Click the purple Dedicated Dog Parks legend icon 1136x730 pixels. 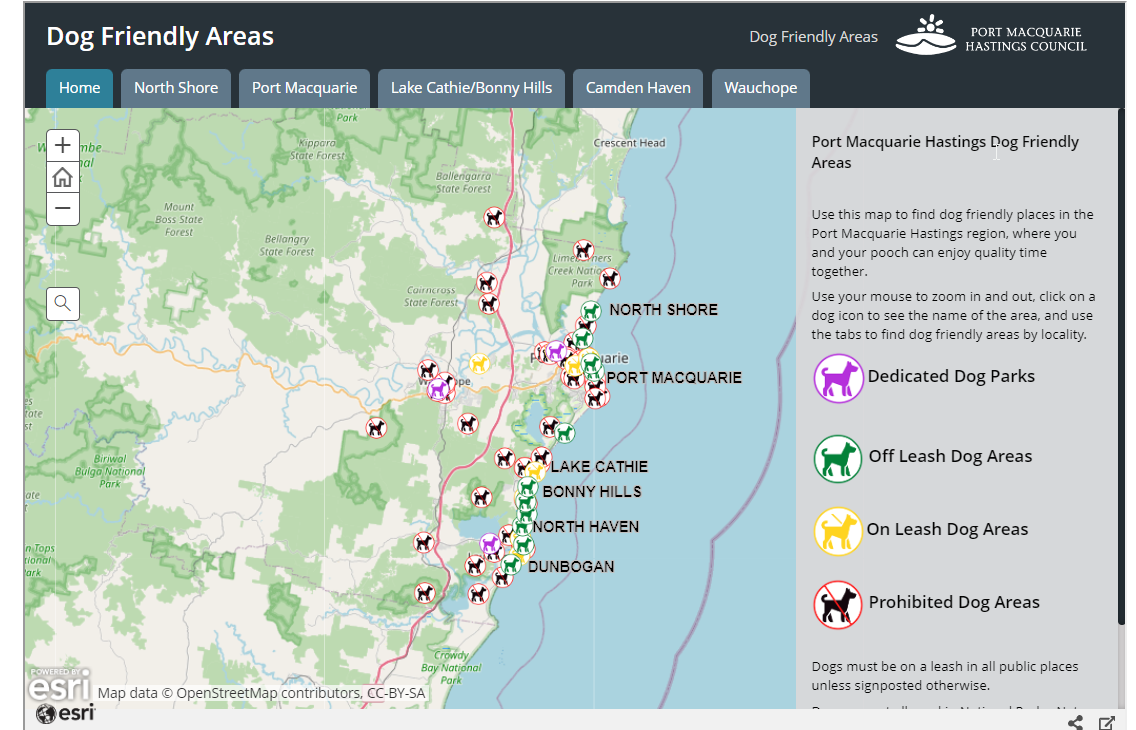coord(838,378)
